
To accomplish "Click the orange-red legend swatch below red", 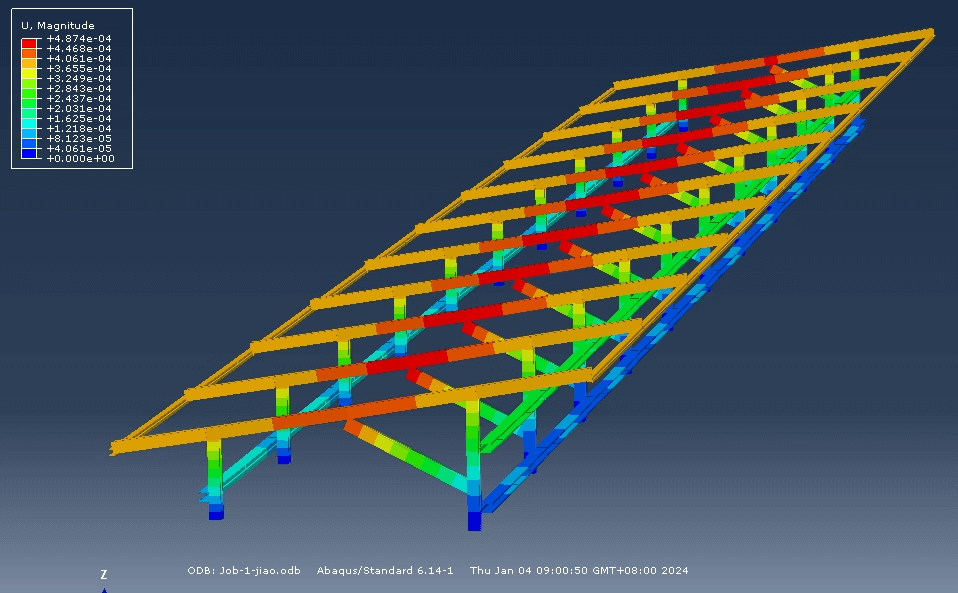I will [30, 53].
